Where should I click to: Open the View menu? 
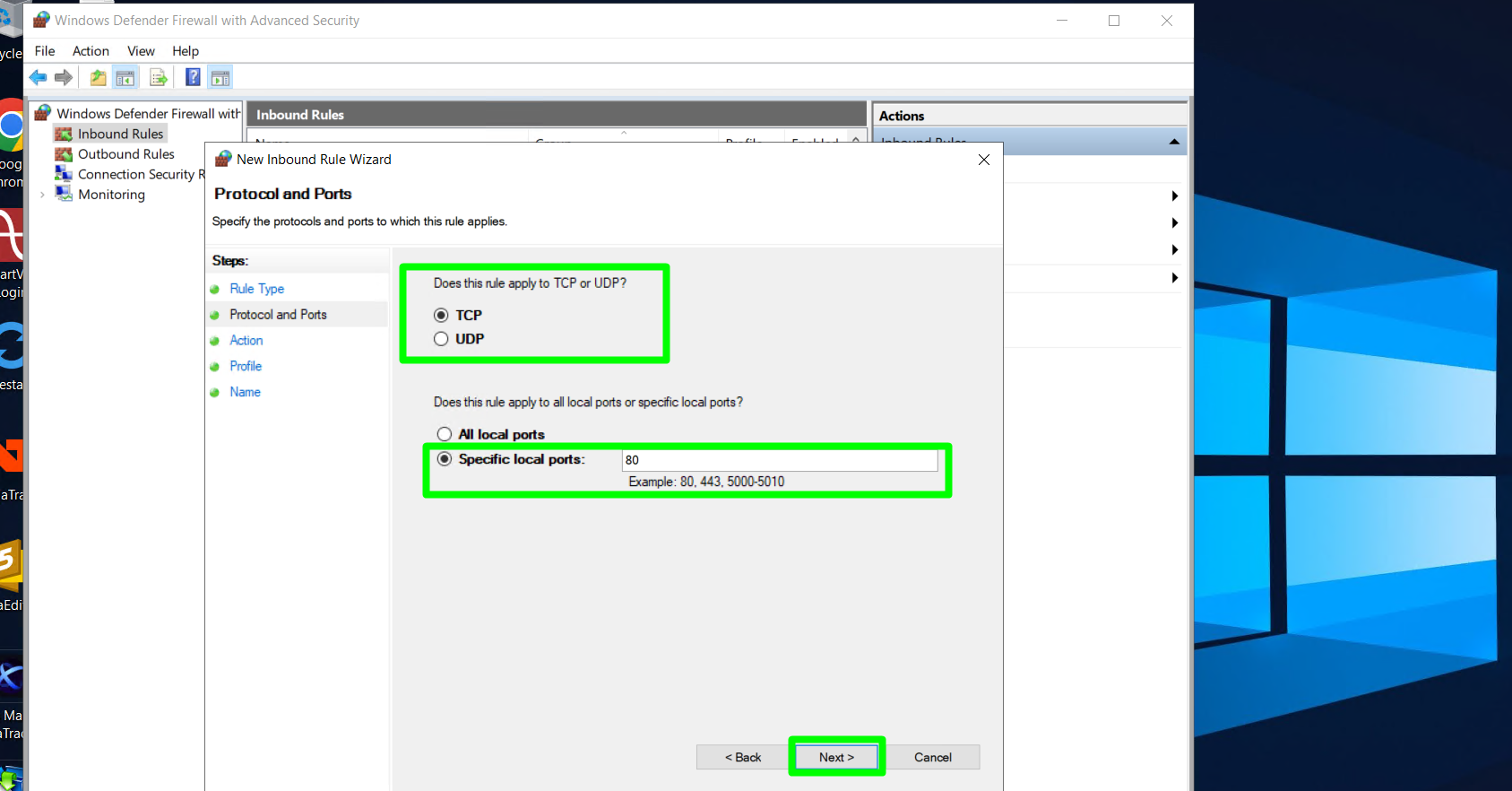pyautogui.click(x=141, y=51)
